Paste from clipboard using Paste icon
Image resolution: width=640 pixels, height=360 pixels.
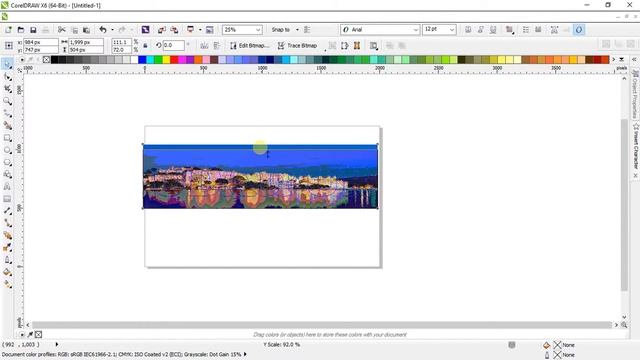(87, 30)
